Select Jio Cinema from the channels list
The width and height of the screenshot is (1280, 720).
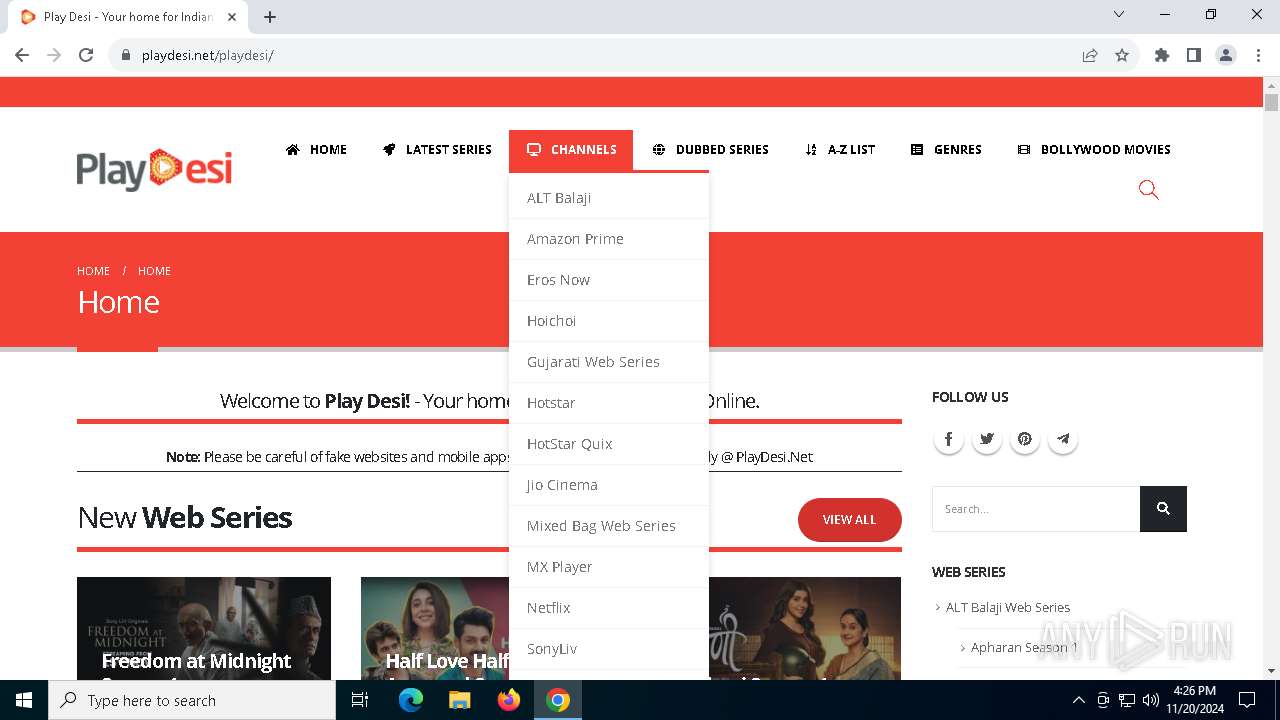pyautogui.click(x=609, y=485)
